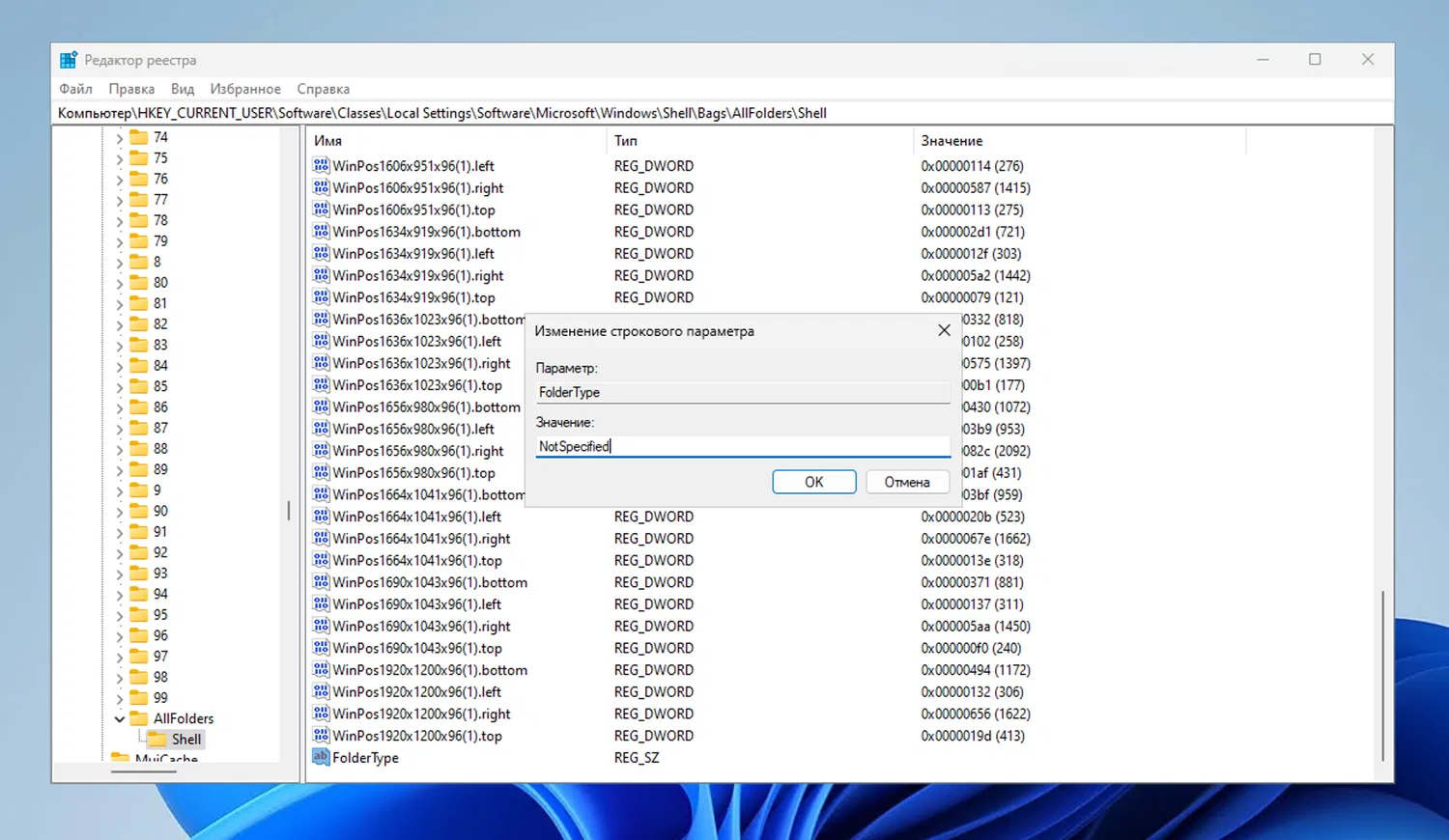Select the WinPos1920x1200x96(1).right value name

point(421,714)
